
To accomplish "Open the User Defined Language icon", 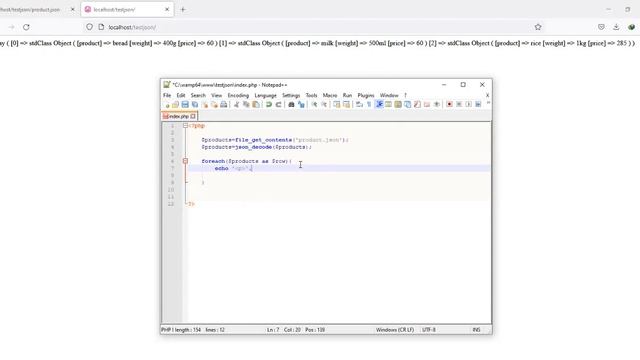I will [x=388, y=105].
